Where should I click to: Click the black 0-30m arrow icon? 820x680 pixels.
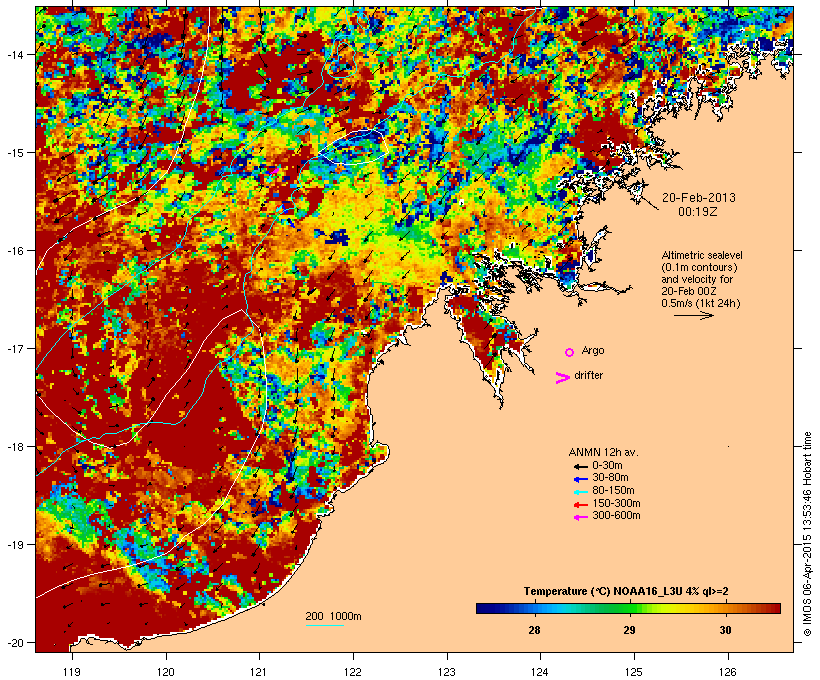click(x=580, y=467)
